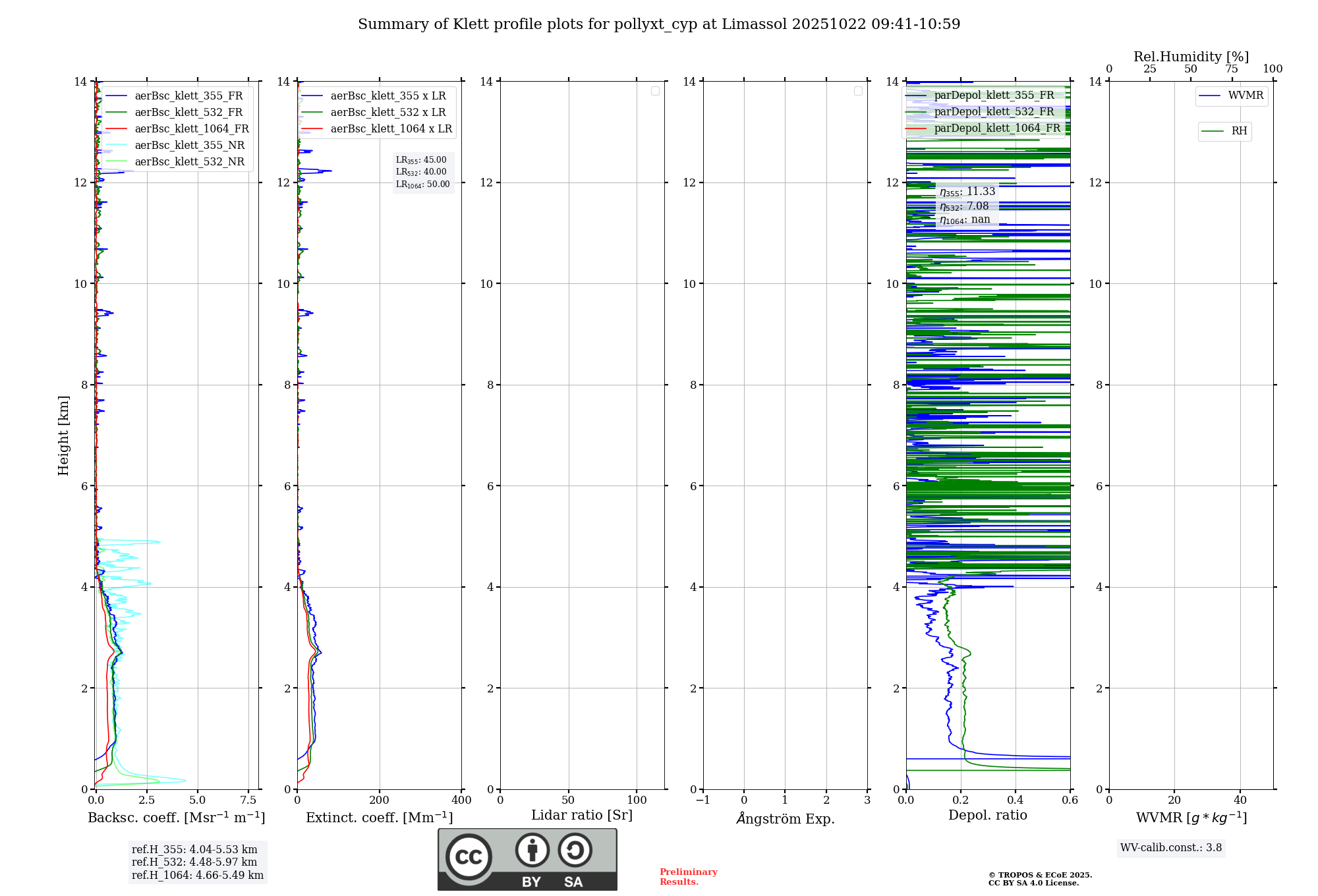Viewport: 1318px width, 896px height.
Task: Click the Preliminary Results red text
Action: click(x=688, y=877)
